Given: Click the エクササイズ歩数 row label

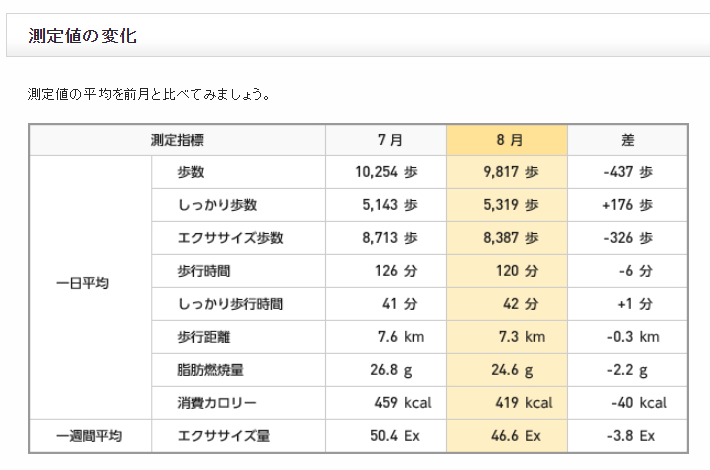Looking at the screenshot, I should (x=230, y=238).
